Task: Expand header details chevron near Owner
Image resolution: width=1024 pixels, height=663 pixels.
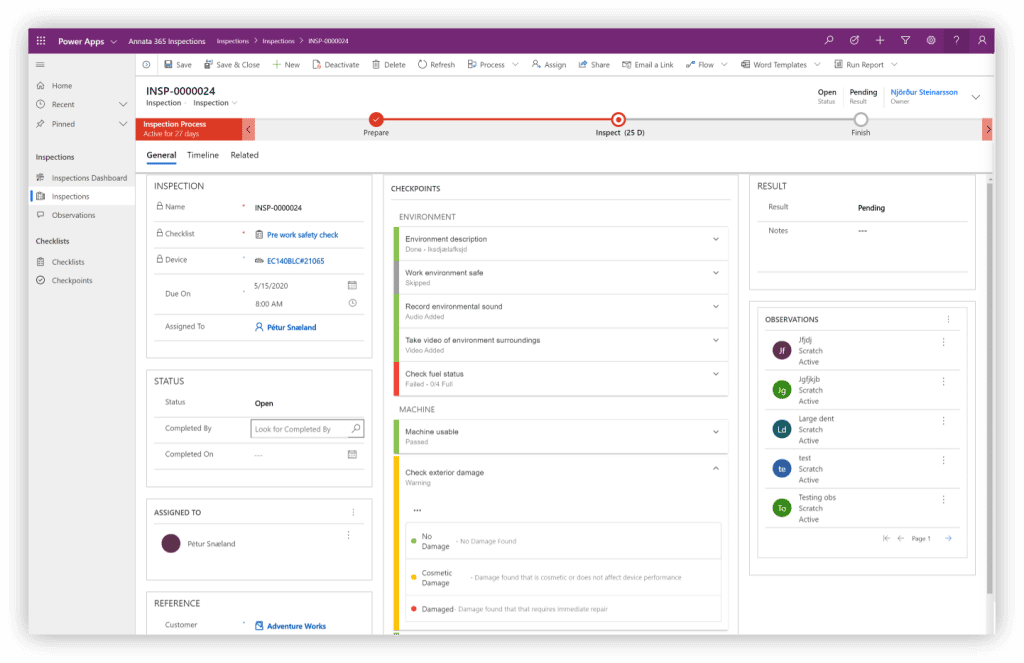Action: click(976, 97)
